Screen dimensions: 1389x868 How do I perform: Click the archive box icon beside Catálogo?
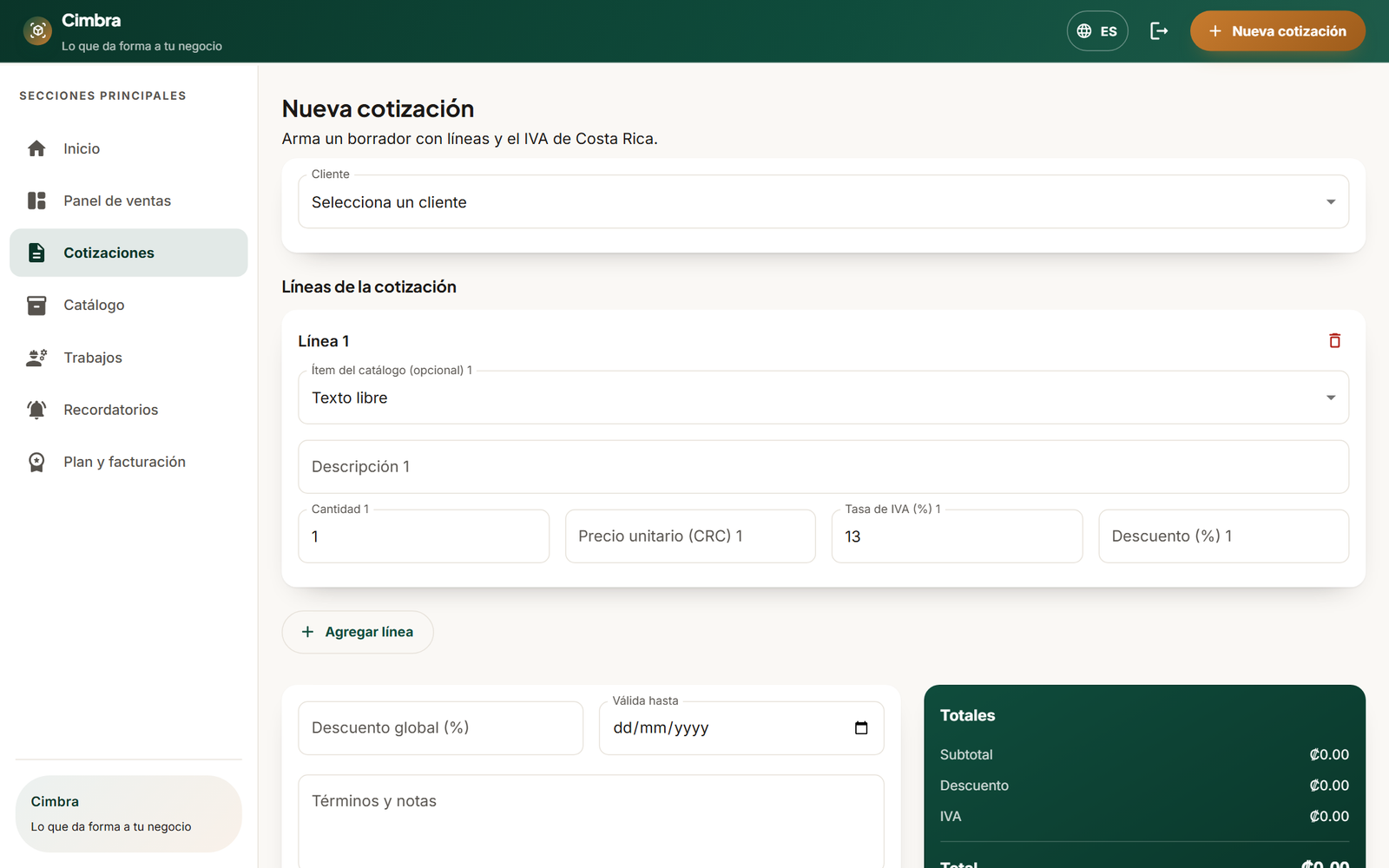click(x=36, y=305)
